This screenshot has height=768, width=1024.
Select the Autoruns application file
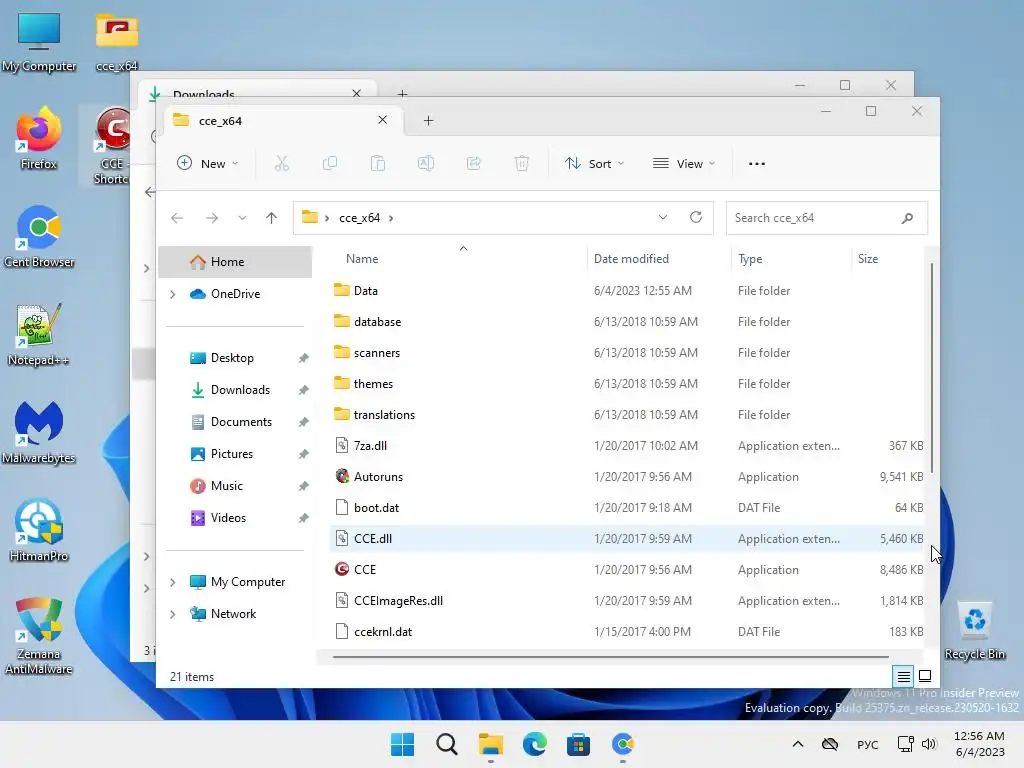627,477
